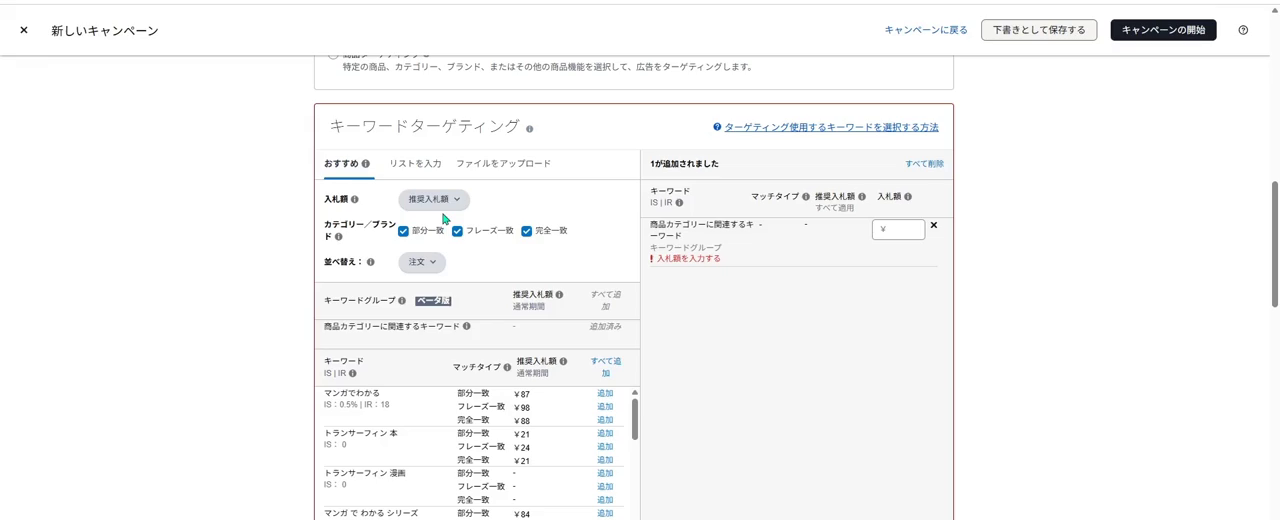Add マンガ で わかる シリーズ 部分一致 keyword
Viewport: 1280px width, 520px height.
[605, 514]
